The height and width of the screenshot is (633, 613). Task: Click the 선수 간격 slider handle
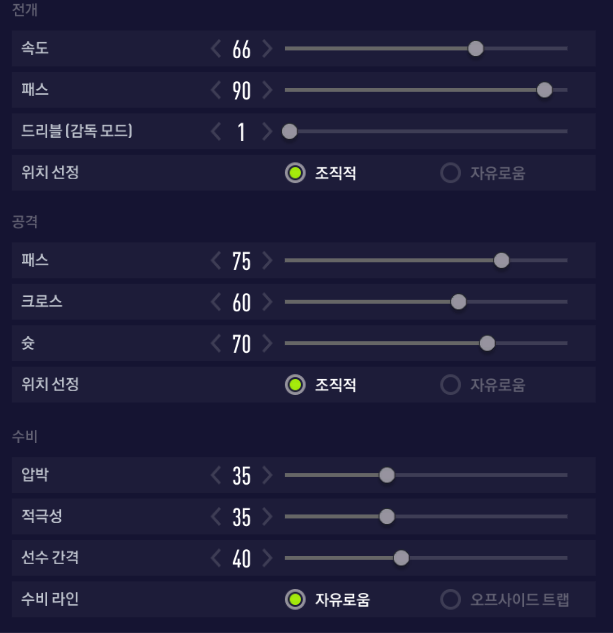coord(401,558)
